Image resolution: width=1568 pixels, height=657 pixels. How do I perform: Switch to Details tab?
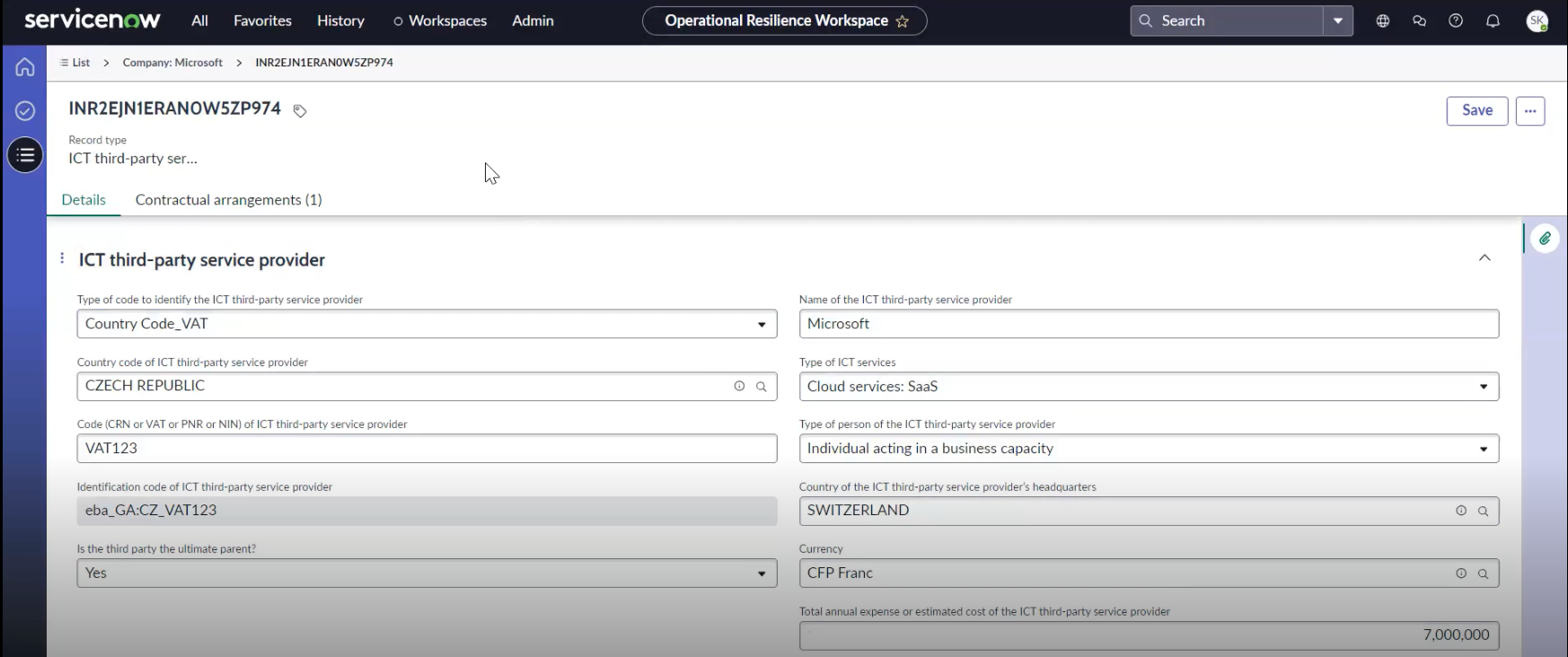[x=84, y=200]
